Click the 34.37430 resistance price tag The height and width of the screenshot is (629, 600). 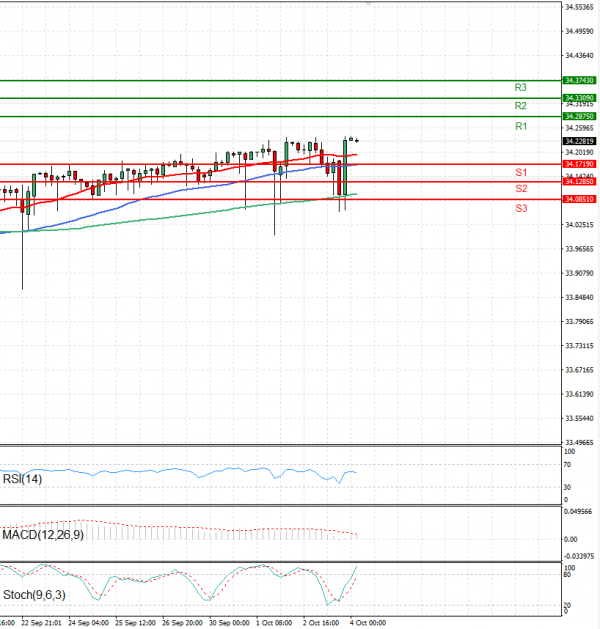click(579, 80)
